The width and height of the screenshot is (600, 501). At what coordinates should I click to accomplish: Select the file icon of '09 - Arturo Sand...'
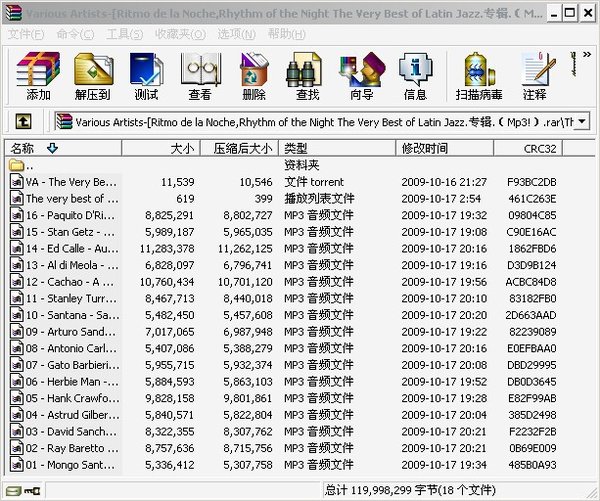click(x=16, y=331)
